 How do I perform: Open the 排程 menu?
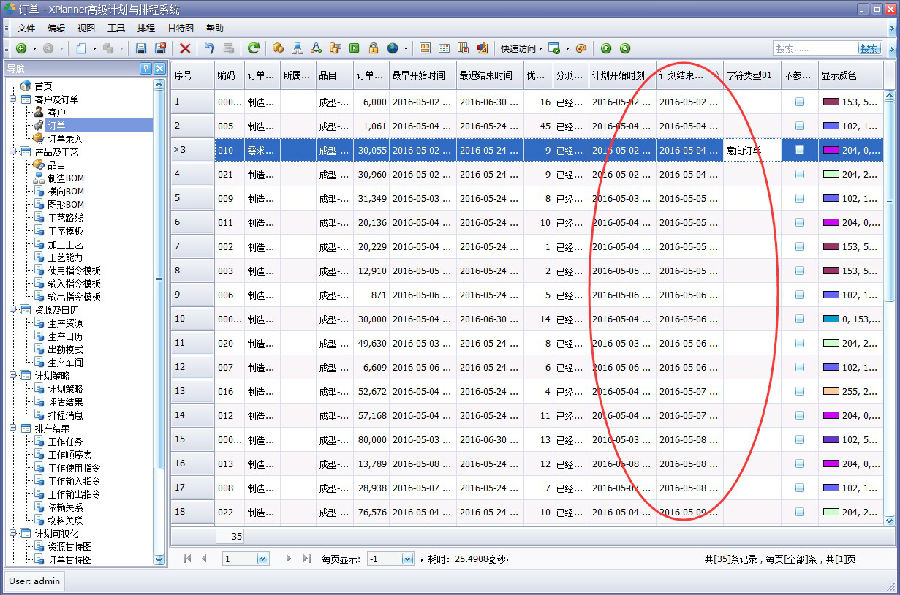click(x=145, y=28)
